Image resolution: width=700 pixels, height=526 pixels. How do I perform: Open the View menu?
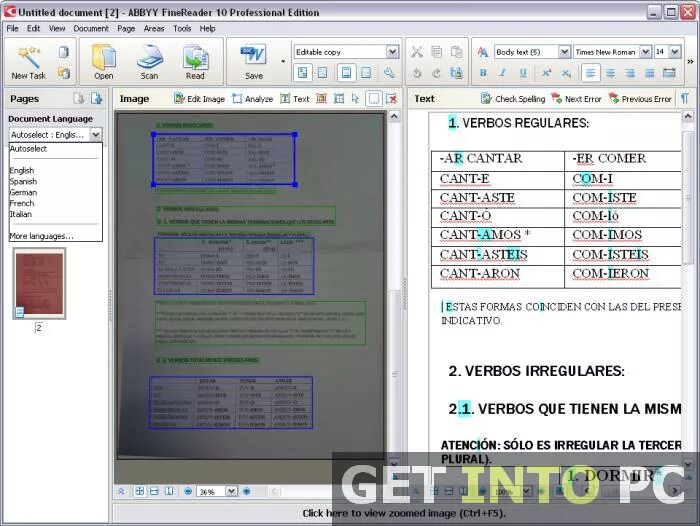click(x=57, y=29)
